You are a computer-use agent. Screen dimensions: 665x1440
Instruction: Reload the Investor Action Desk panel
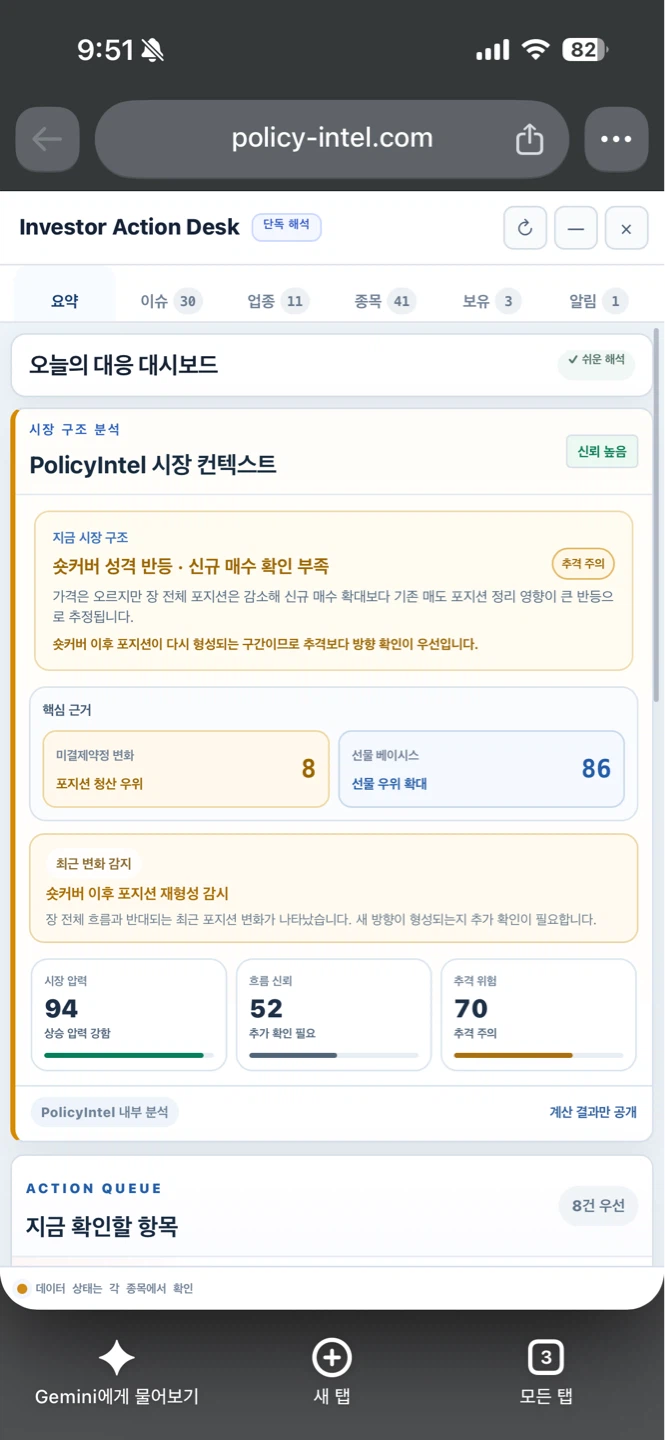point(525,228)
